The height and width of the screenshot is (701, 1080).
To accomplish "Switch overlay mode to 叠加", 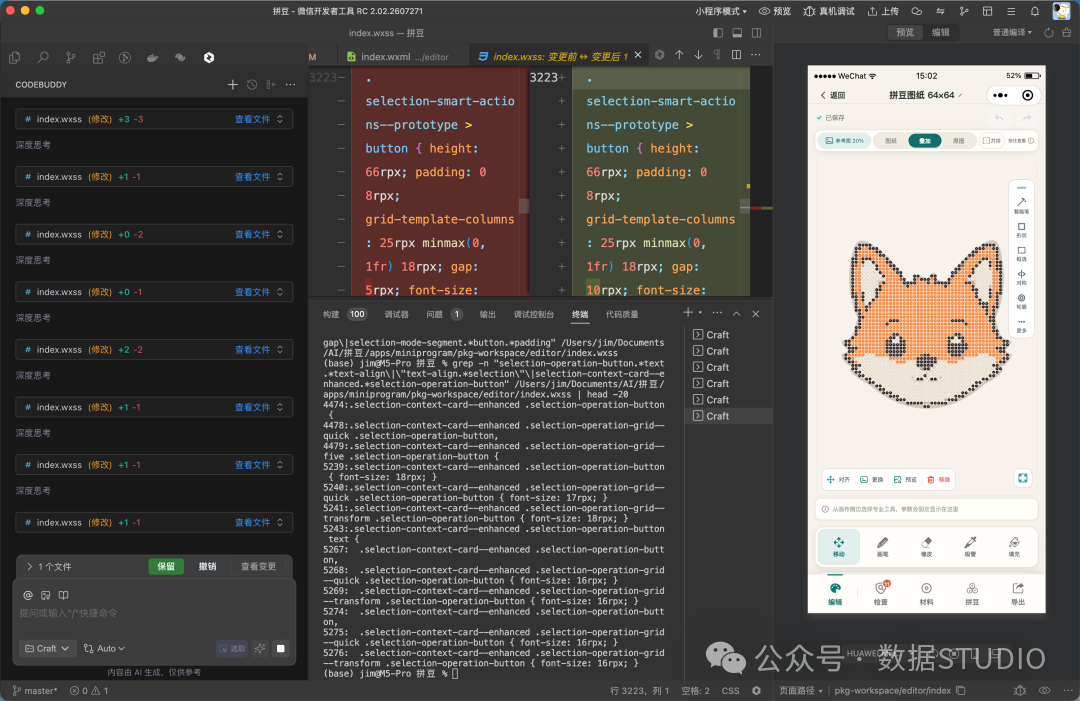I will [x=924, y=140].
